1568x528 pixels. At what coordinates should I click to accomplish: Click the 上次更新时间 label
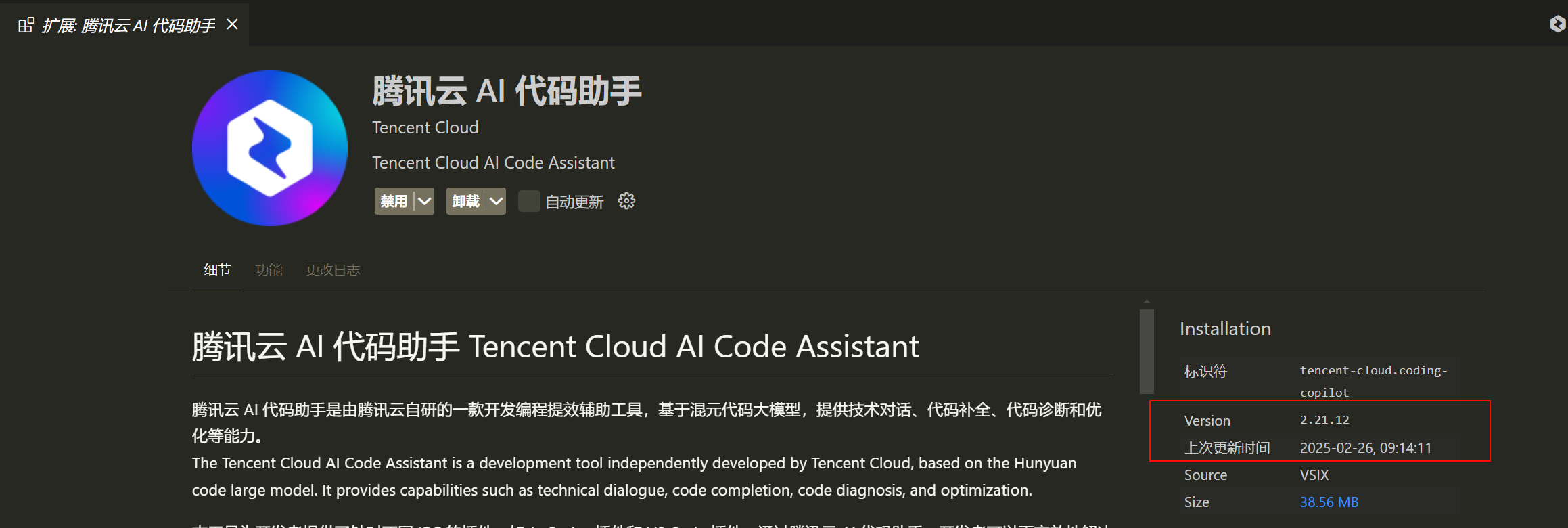(x=1227, y=448)
